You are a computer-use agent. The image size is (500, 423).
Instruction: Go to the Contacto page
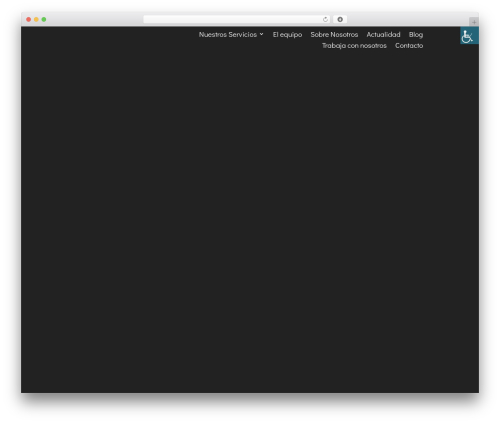(409, 46)
